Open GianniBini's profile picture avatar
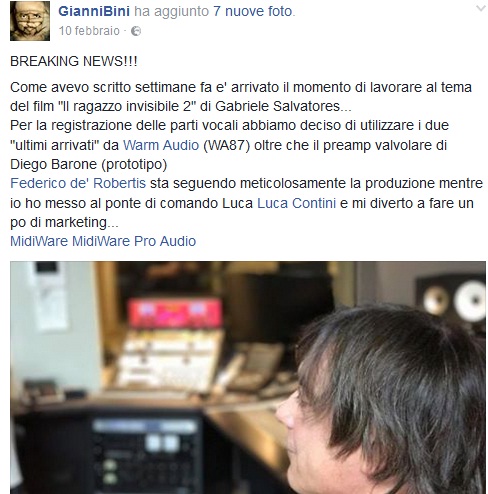The image size is (488, 494). 30,21
